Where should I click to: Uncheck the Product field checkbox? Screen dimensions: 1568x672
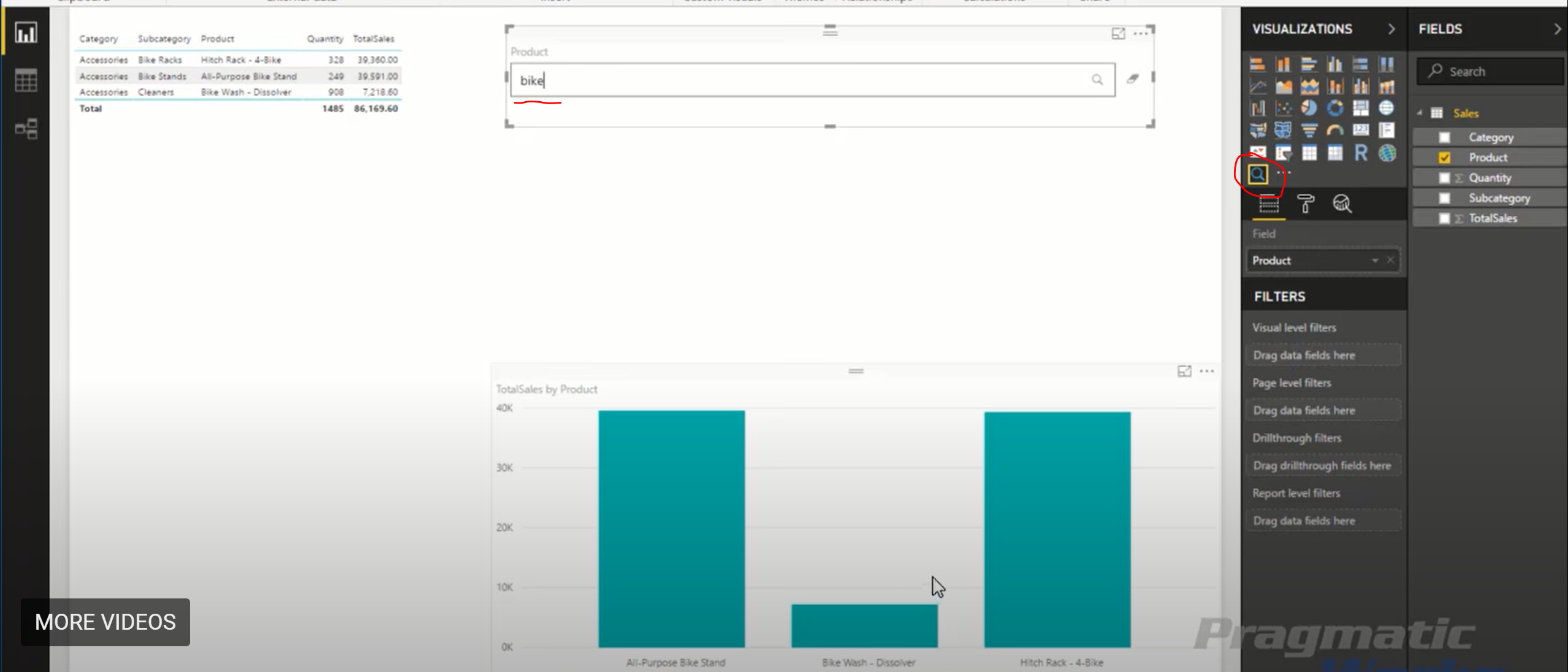click(x=1444, y=158)
